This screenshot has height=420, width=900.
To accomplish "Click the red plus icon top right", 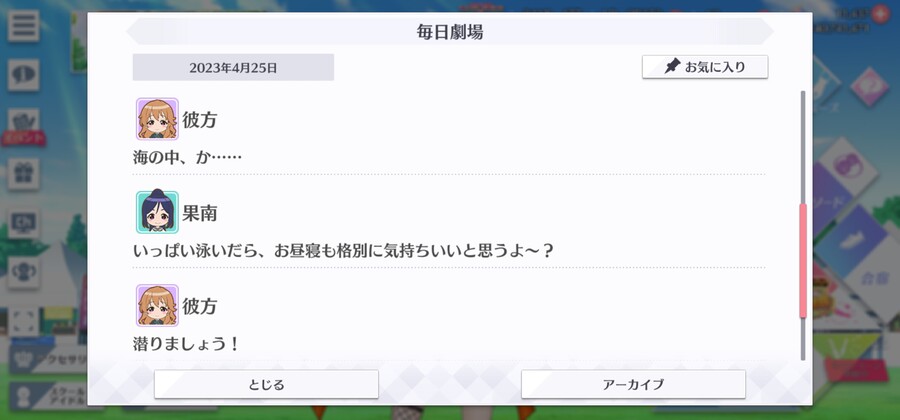I will [880, 13].
